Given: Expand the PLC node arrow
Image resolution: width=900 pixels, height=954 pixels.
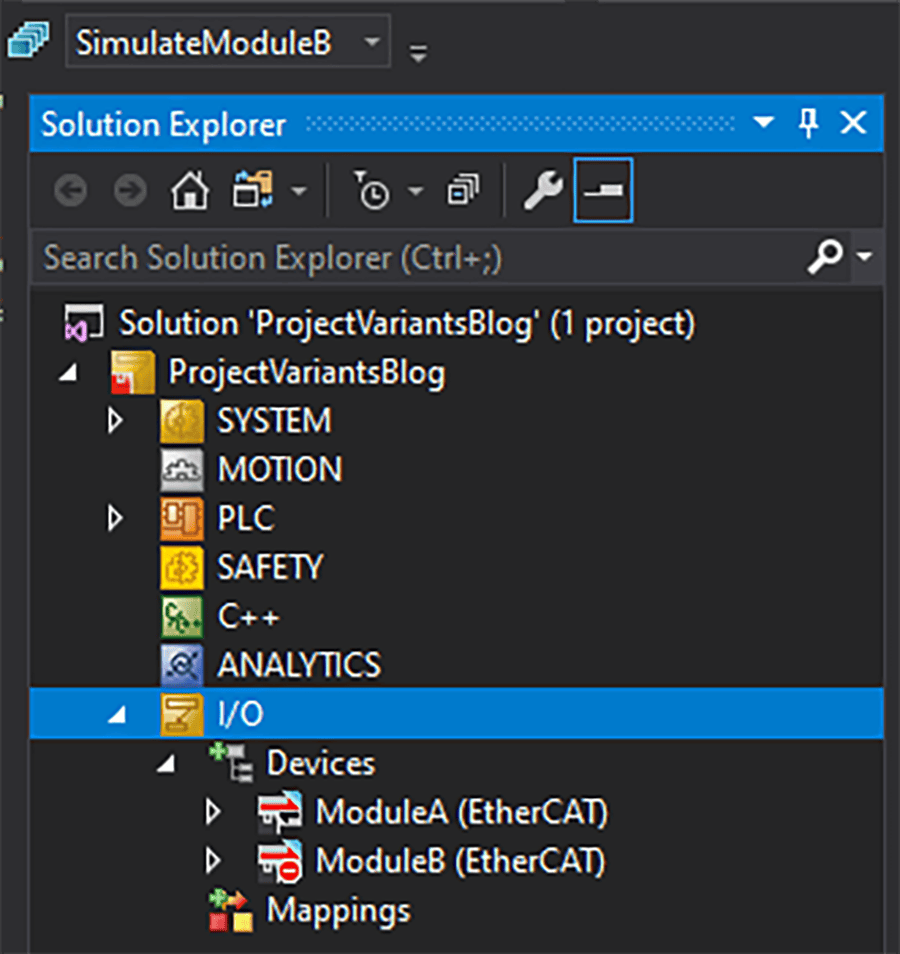Looking at the screenshot, I should 116,519.
